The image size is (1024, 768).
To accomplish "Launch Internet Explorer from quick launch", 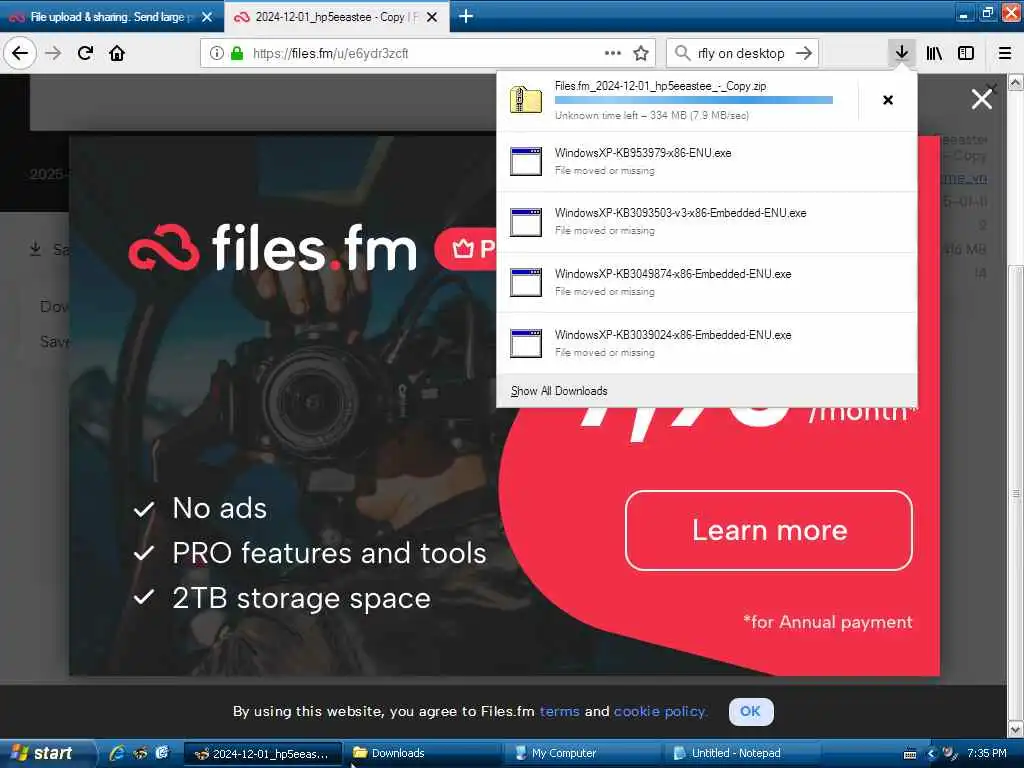I will click(118, 753).
